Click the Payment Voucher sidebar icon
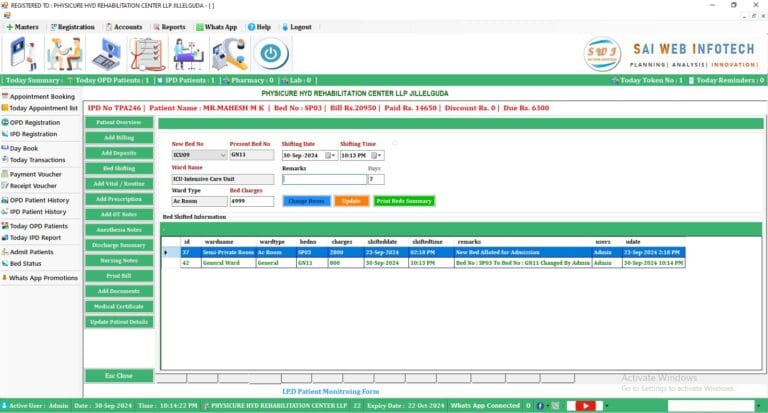Screen dimensions: 768x413 click(5, 174)
